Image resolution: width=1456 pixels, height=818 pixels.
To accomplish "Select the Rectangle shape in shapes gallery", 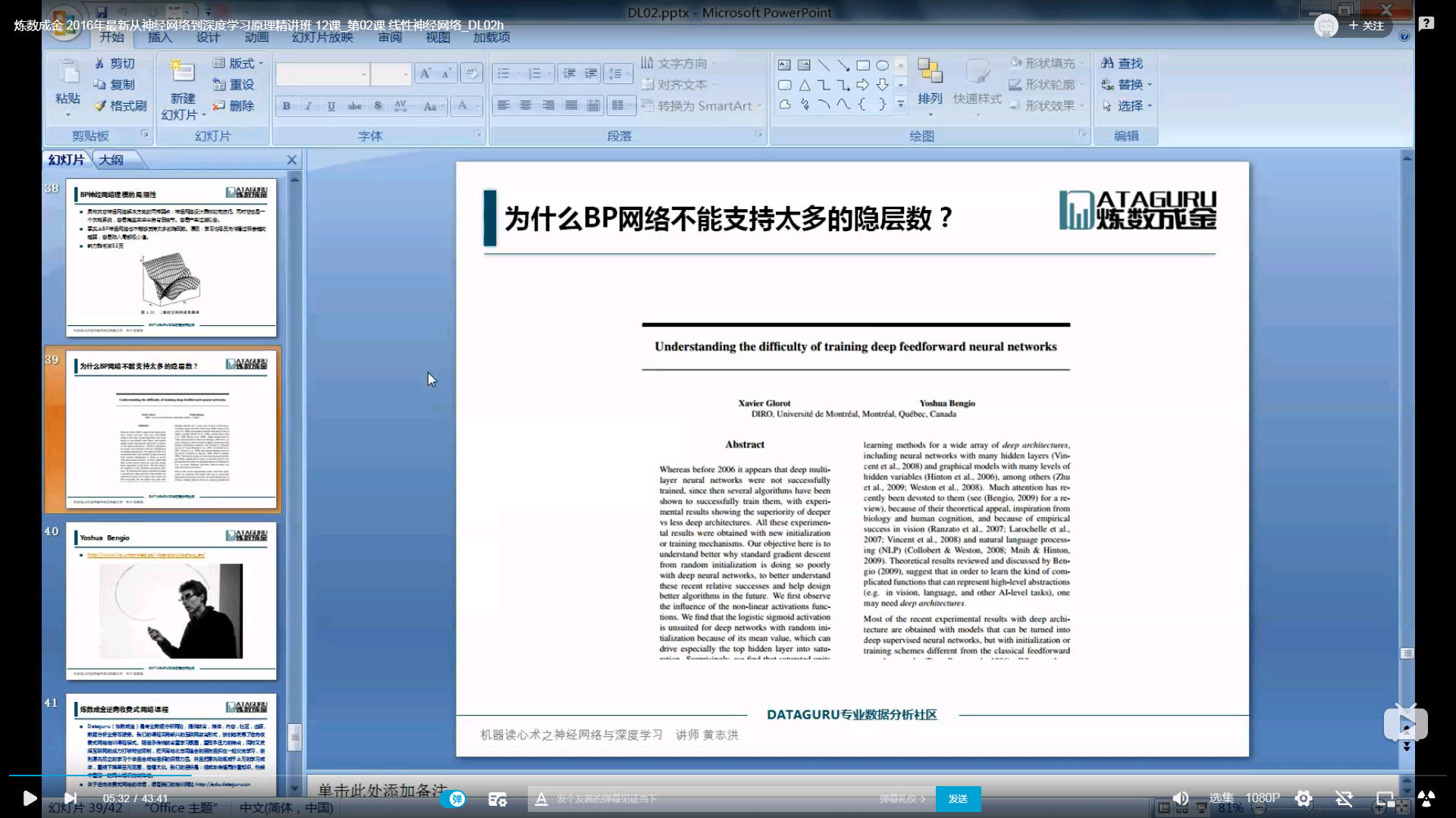I will pyautogui.click(x=863, y=65).
